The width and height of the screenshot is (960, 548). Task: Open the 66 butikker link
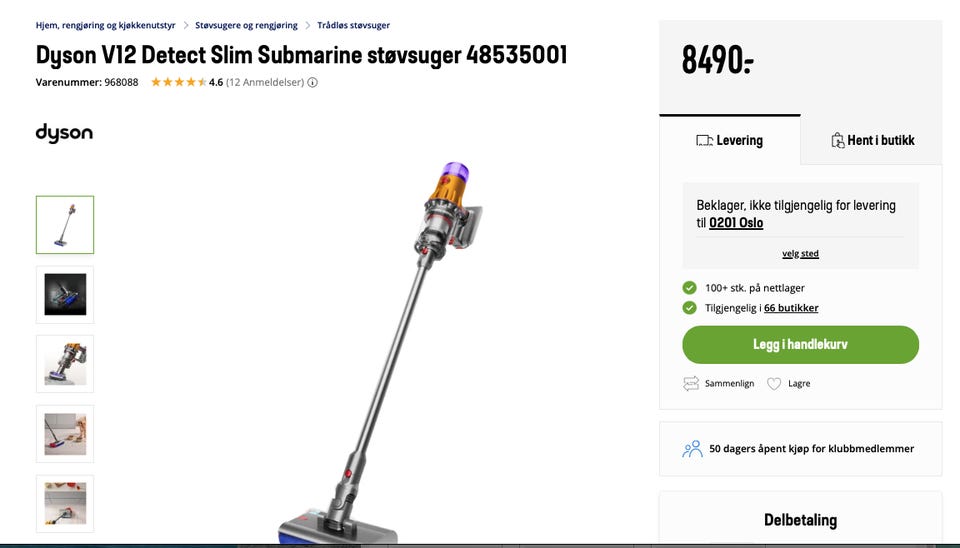click(x=791, y=308)
